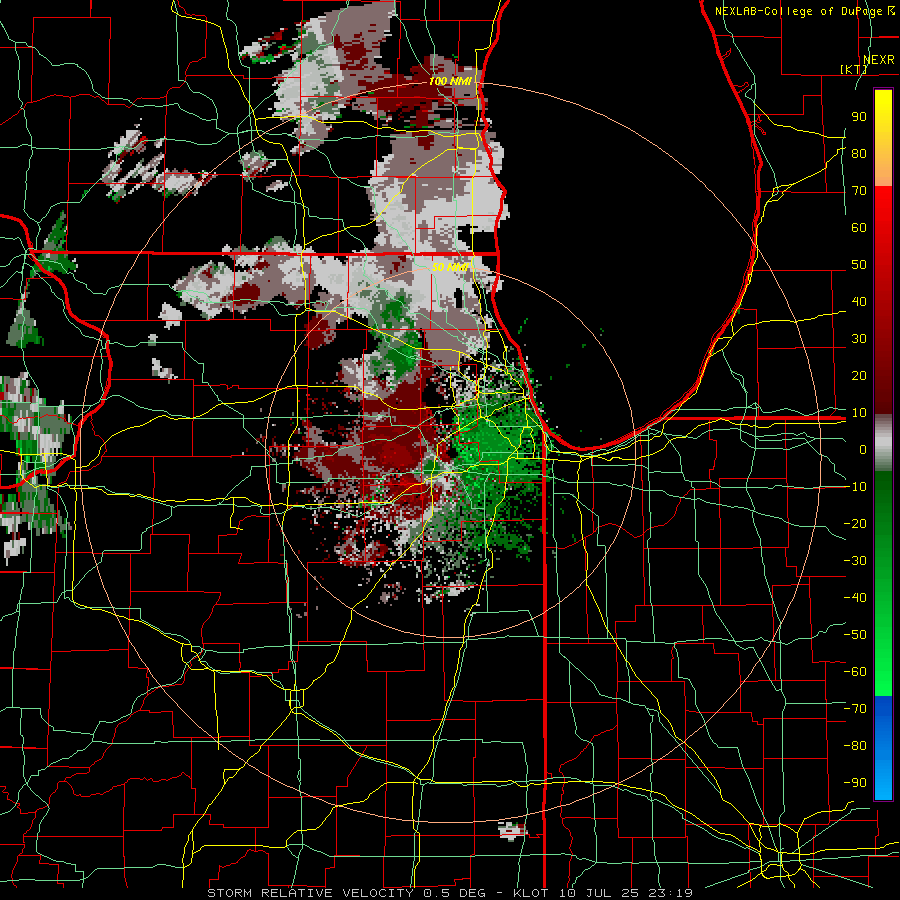Click the -30 value on the velocity scale
900x900 pixels.
tap(855, 561)
